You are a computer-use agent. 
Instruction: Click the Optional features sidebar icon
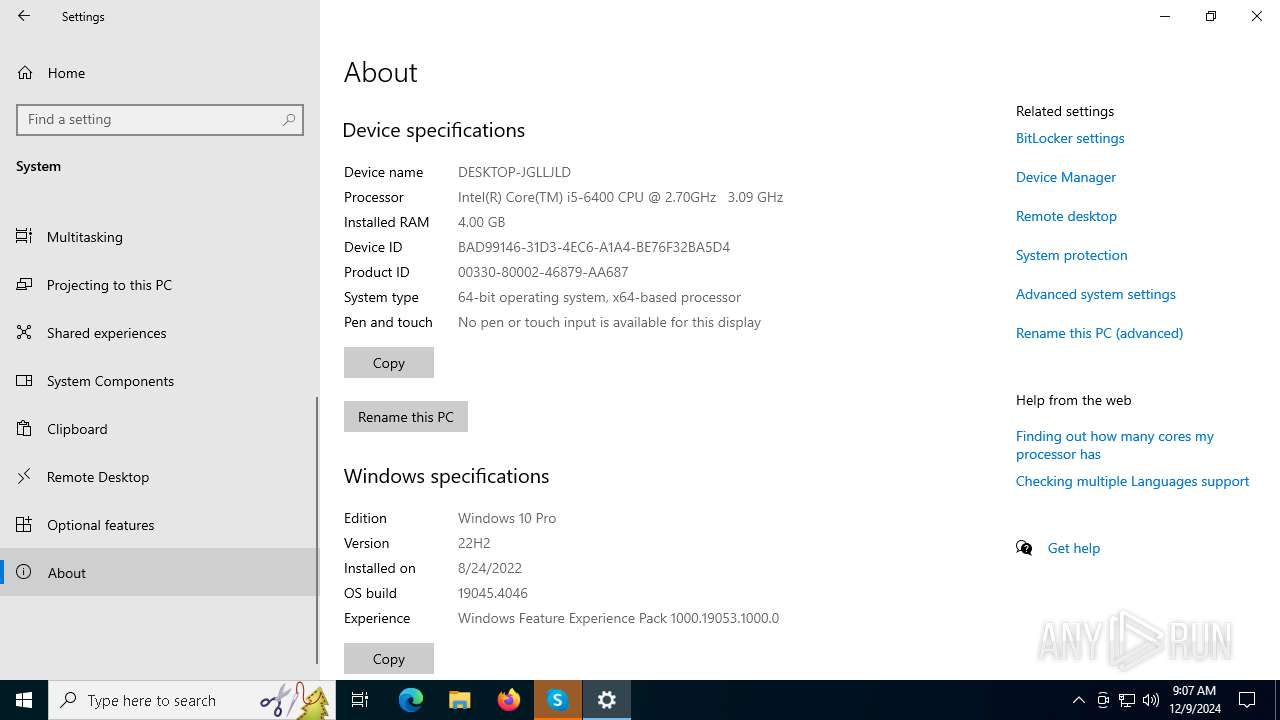tap(24, 524)
